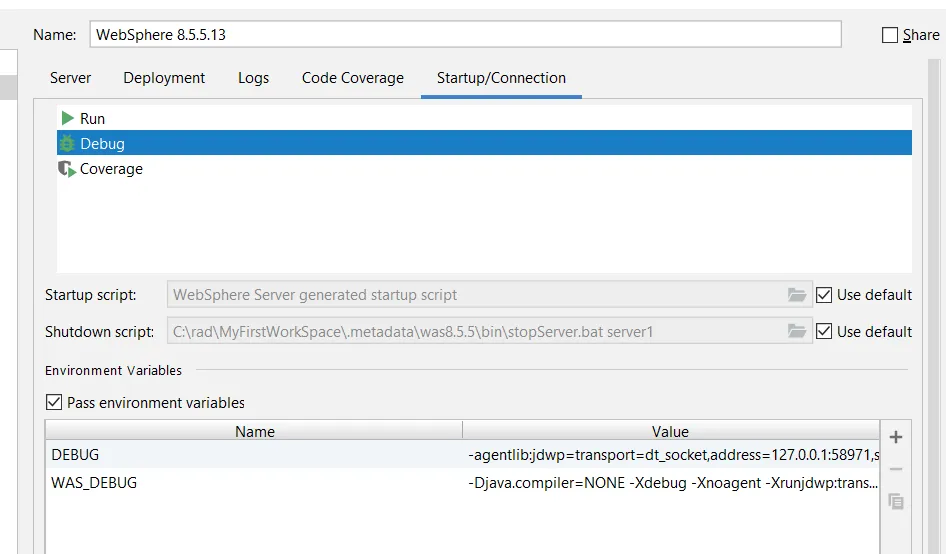Toggle Use default for Startup script

[824, 295]
